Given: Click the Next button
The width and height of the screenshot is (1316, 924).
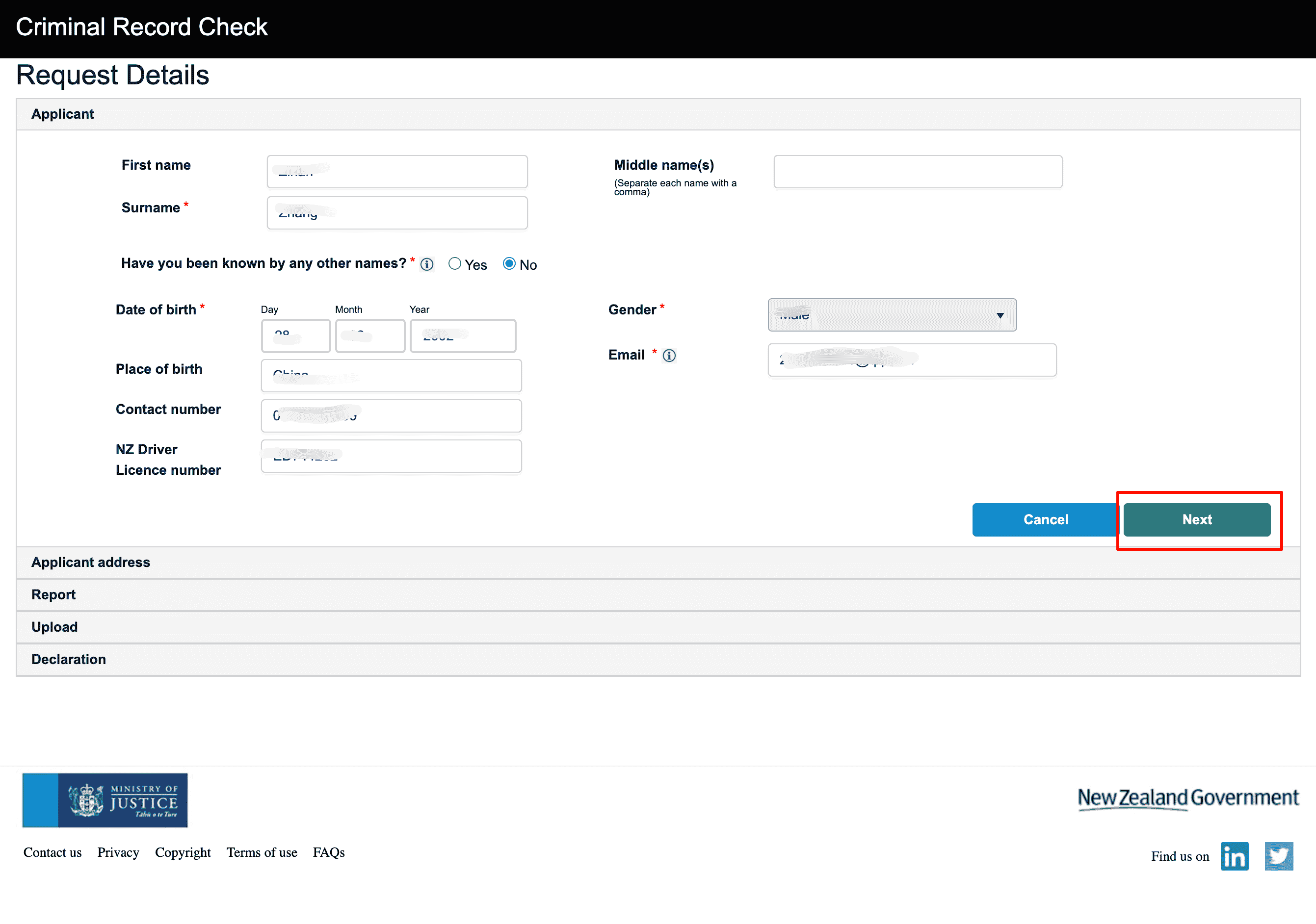Looking at the screenshot, I should 1196,519.
